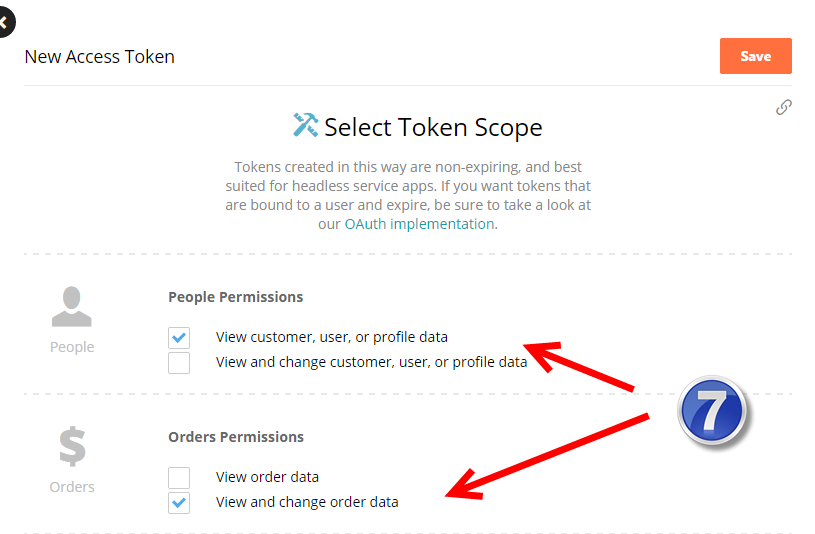815x534 pixels.
Task: Click the People label under the silhouette
Action: point(72,347)
